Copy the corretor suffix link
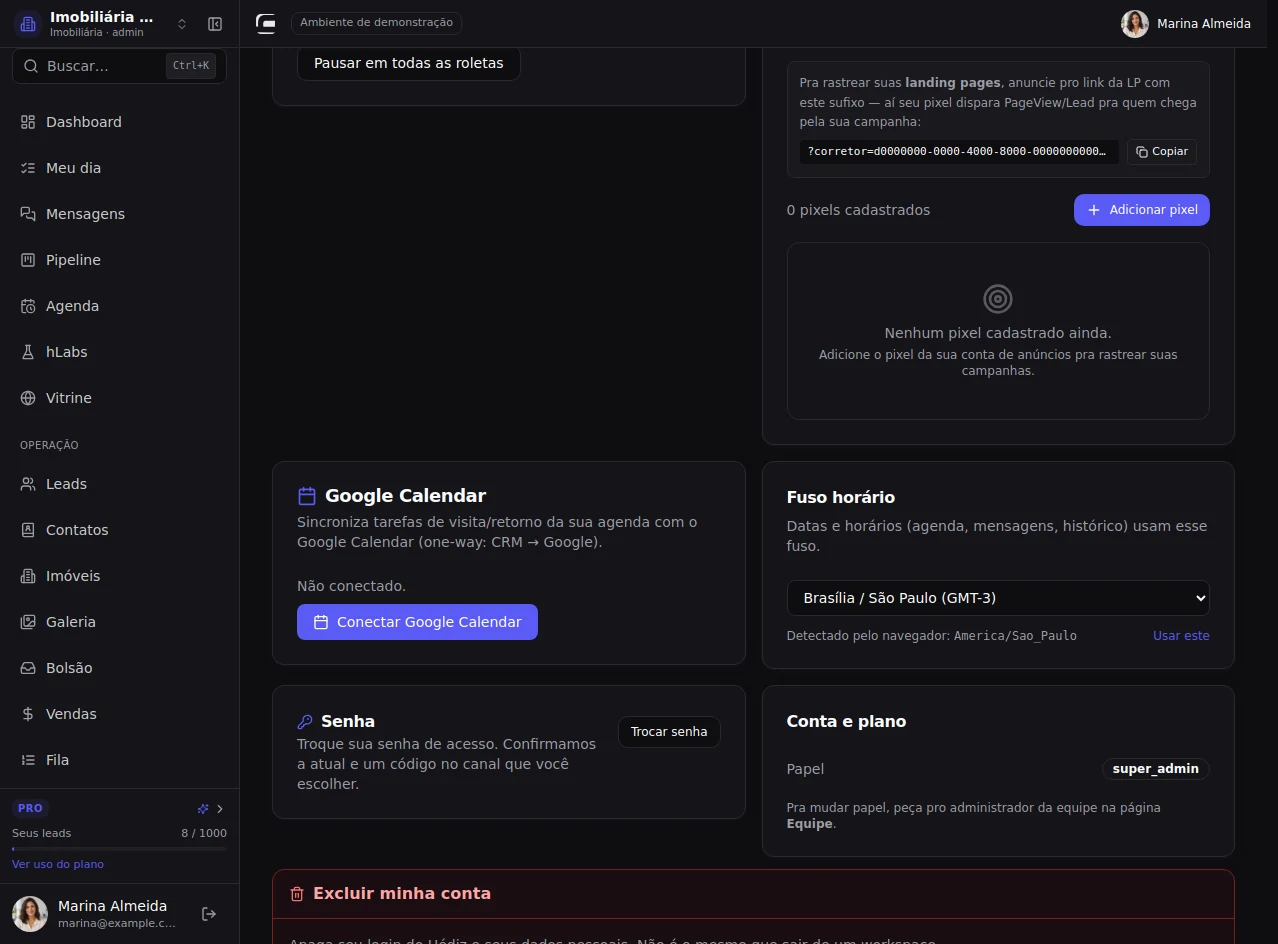1278x944 pixels. pos(1162,152)
